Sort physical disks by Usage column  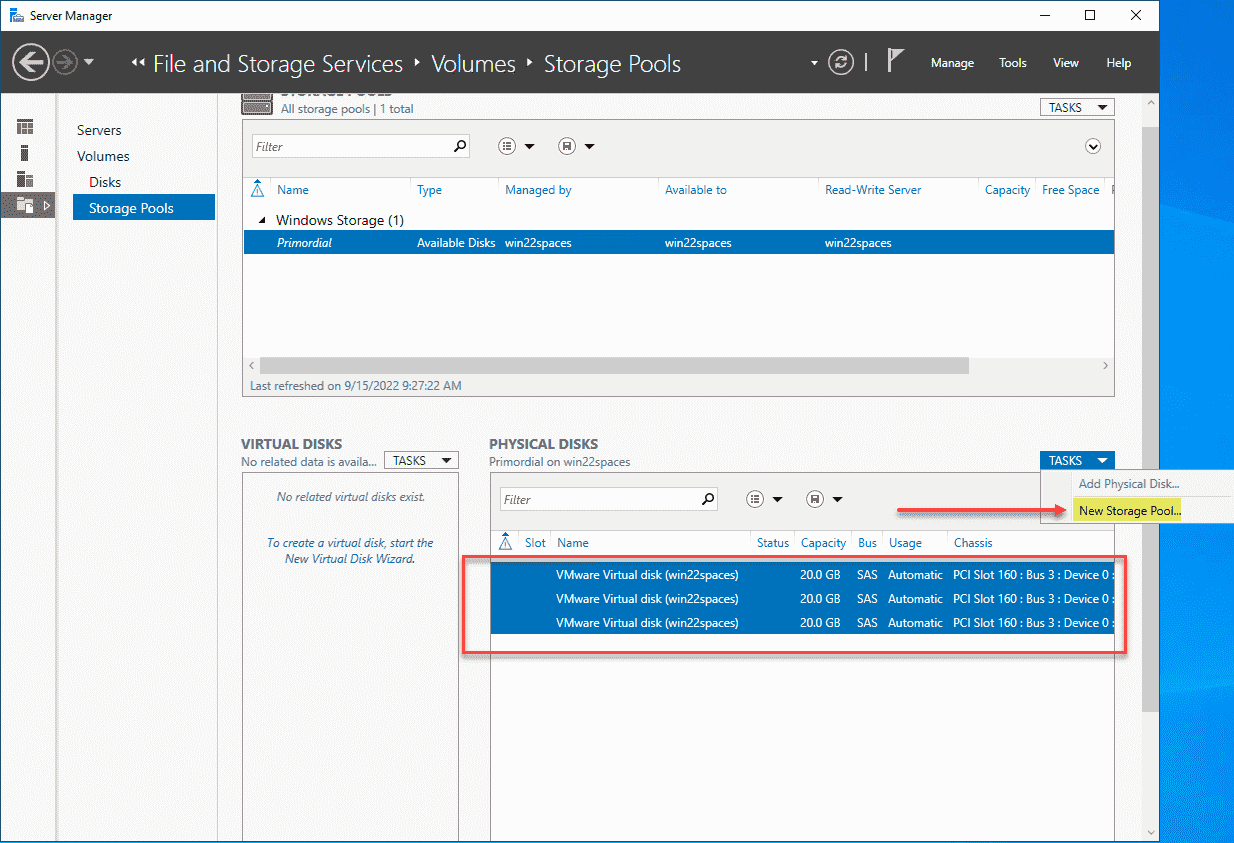[x=905, y=543]
